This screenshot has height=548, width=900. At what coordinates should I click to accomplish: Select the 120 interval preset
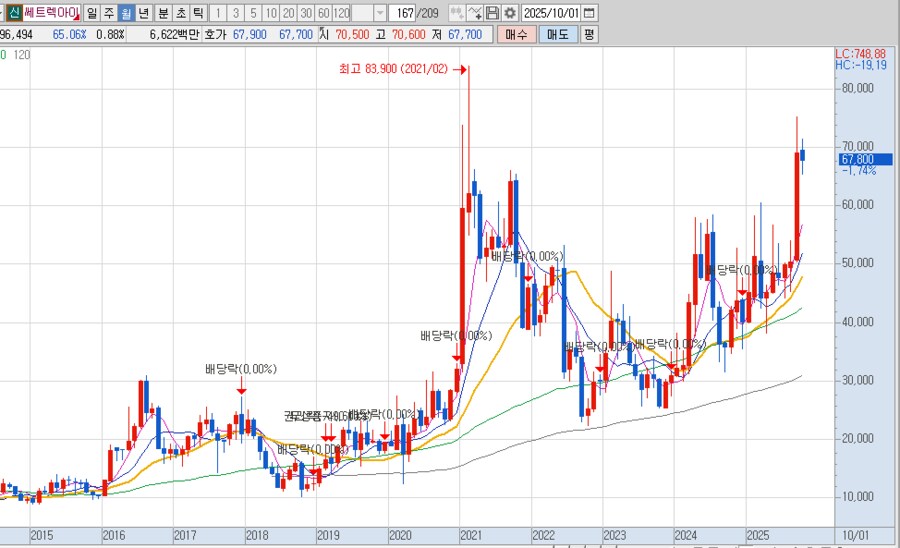(341, 13)
